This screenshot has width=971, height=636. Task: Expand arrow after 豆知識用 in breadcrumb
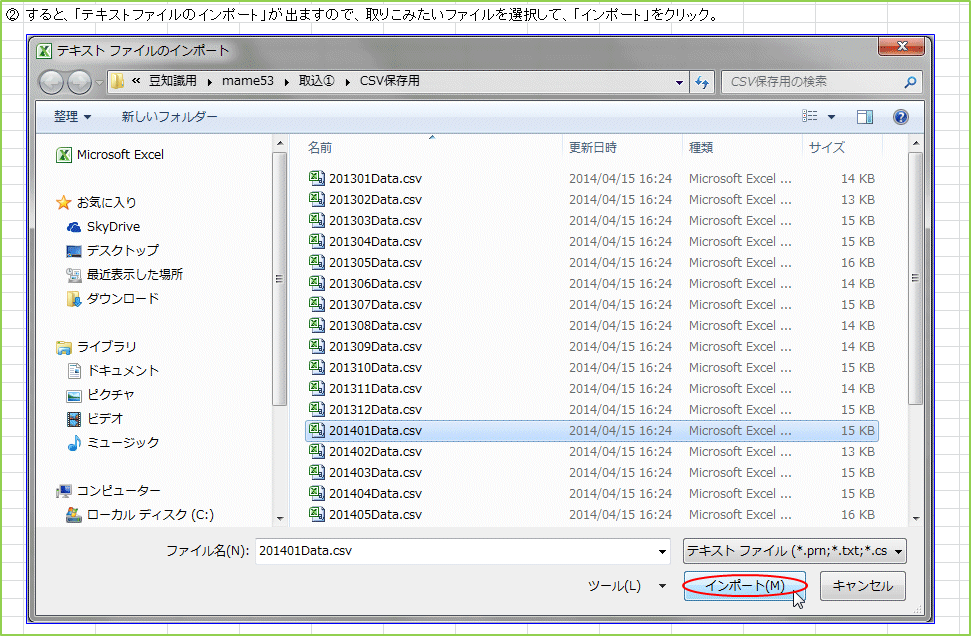coord(209,82)
